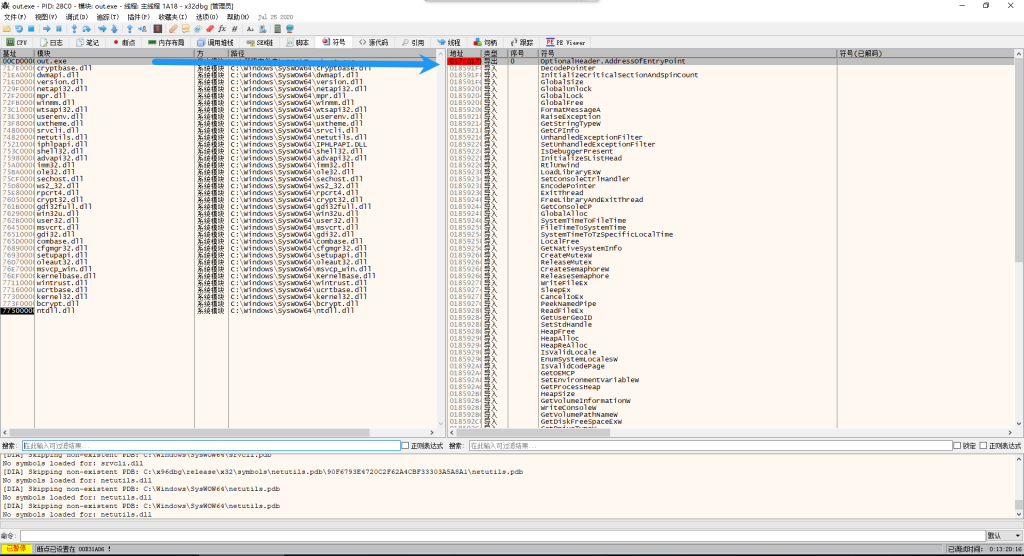The image size is (1024, 556).
Task: Click the Trace Over down-arrow icon
Action: point(114,29)
